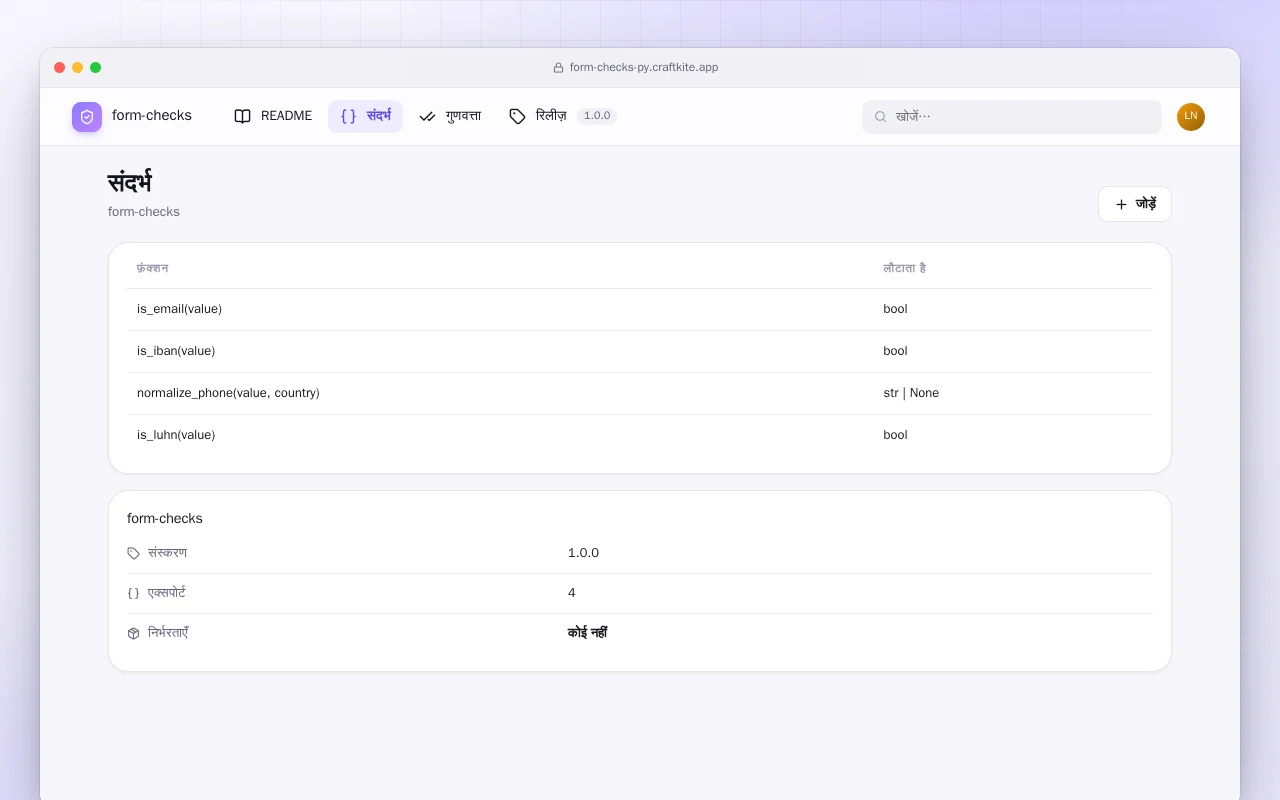Click the form-checks subtitle under संदर्भ
This screenshot has height=800, width=1280.
coord(144,212)
